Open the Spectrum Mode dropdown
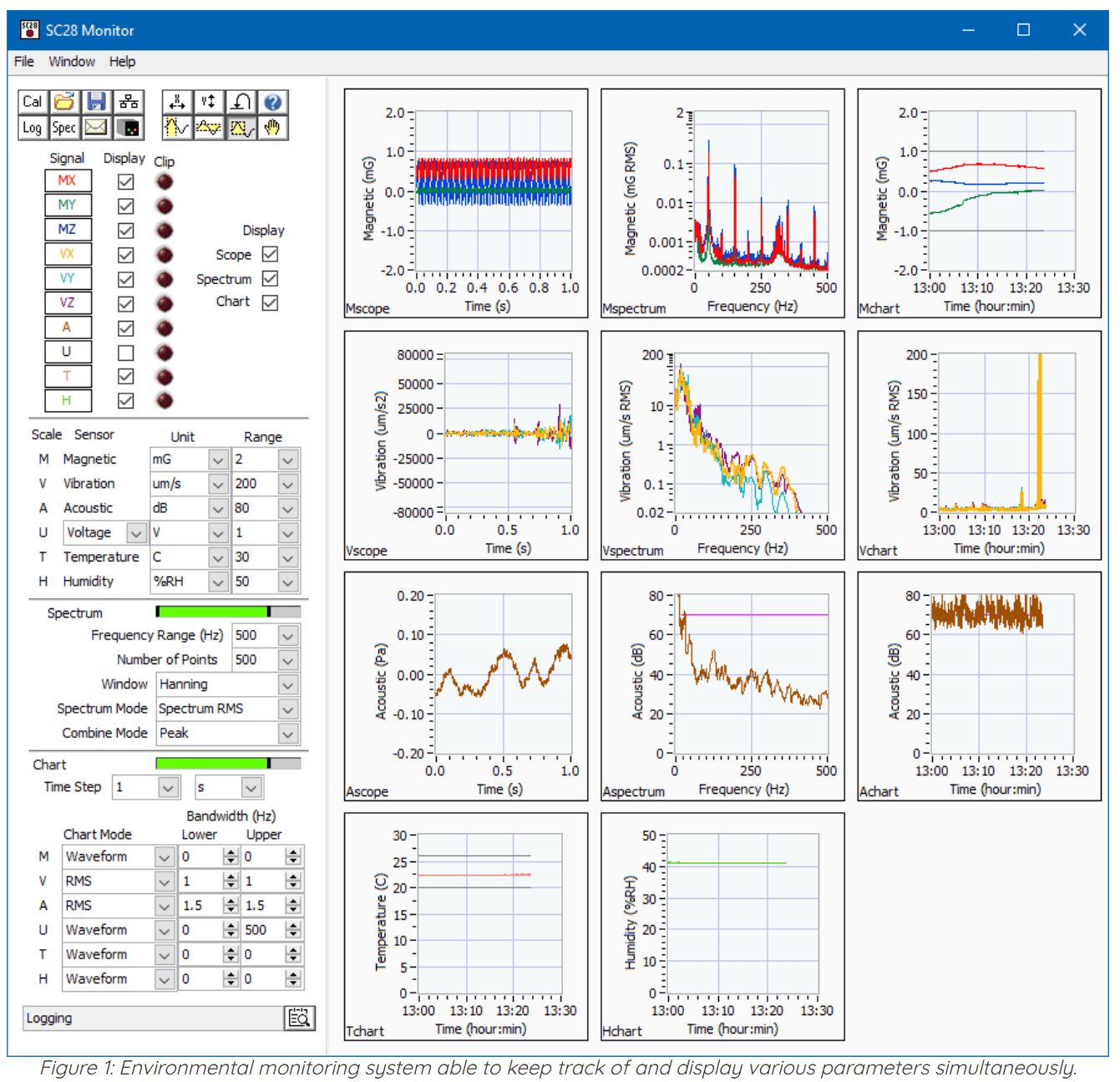The image size is (1120, 1082). pos(288,709)
